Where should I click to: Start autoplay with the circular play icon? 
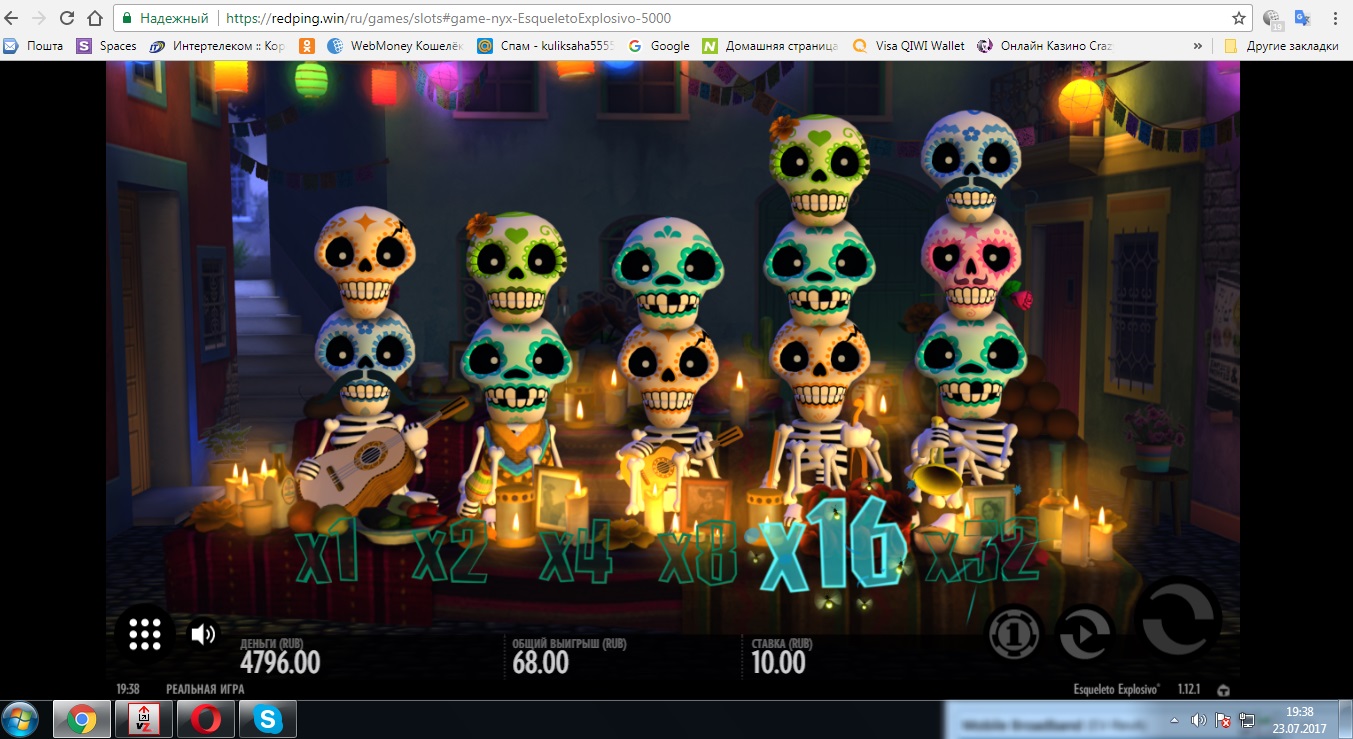click(x=1086, y=633)
